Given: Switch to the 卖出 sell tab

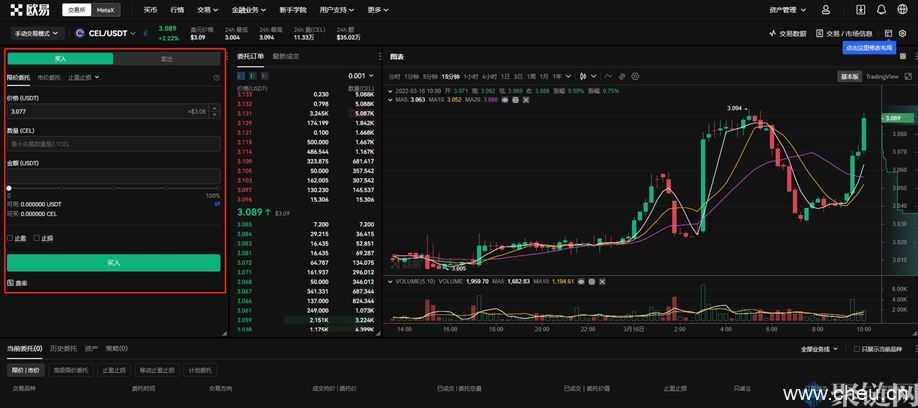Looking at the screenshot, I should (x=166, y=59).
